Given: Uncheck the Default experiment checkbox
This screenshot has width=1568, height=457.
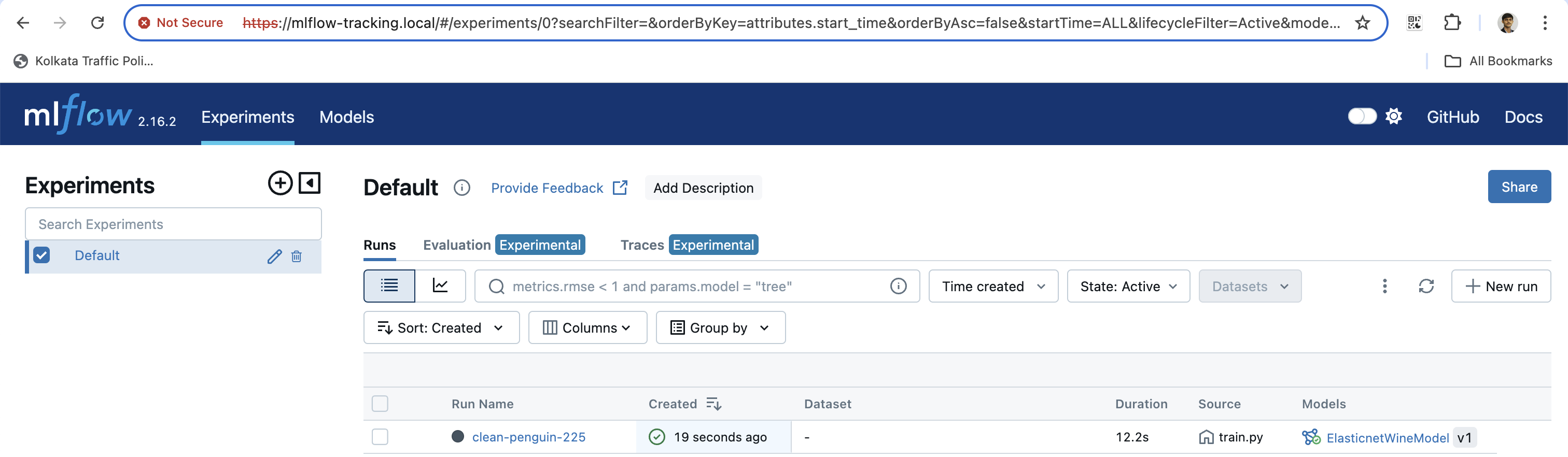Looking at the screenshot, I should (x=42, y=255).
